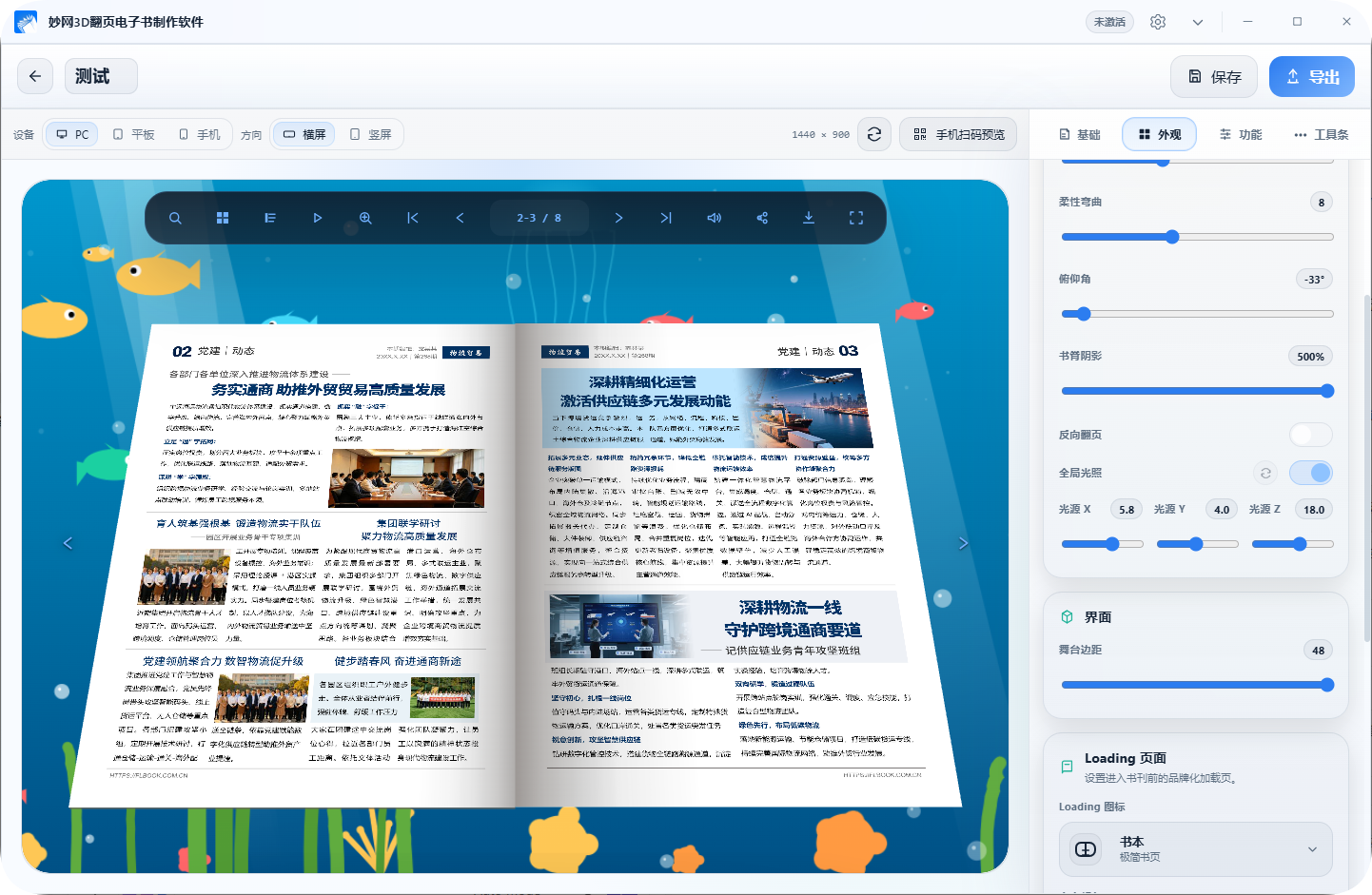Adjust the 光源 Y slider
Viewport: 1372px width, 895px height.
coord(1197,544)
